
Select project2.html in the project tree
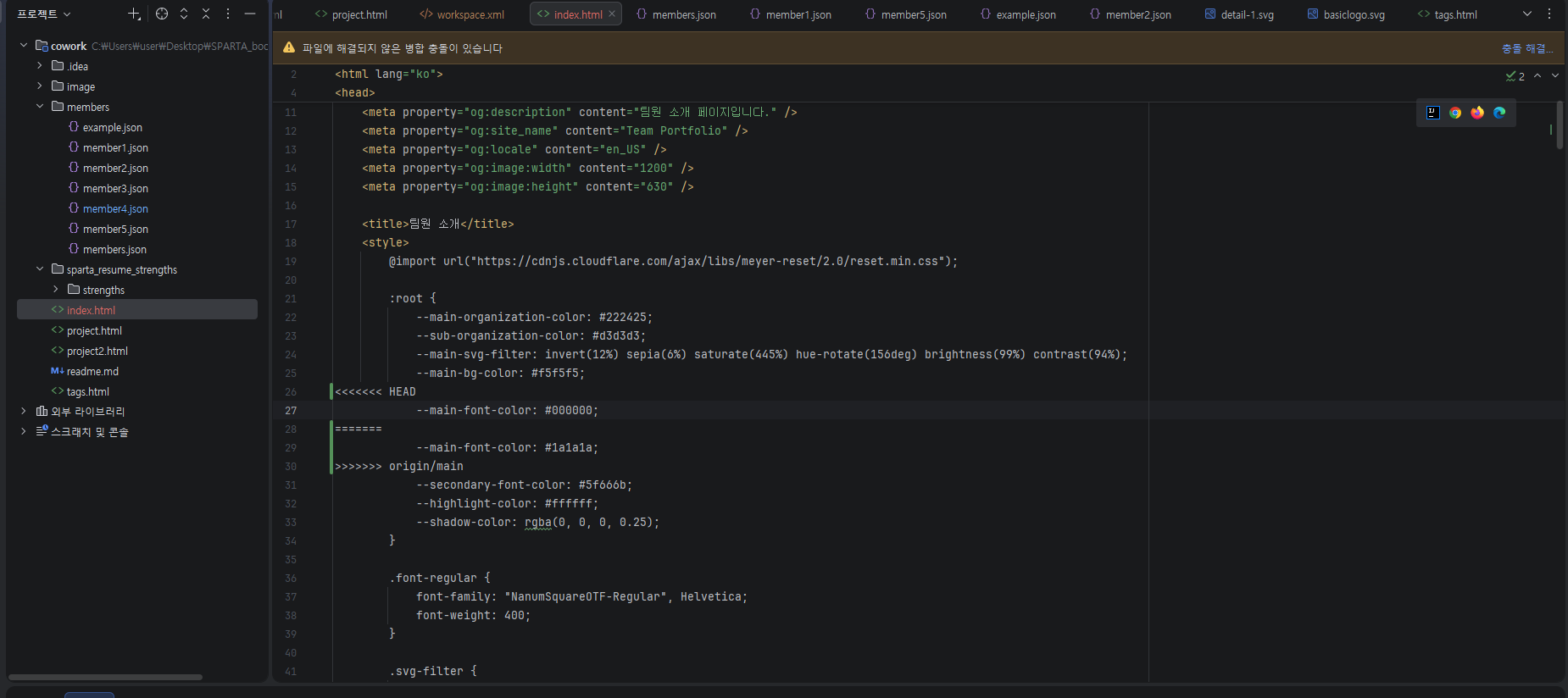click(x=97, y=351)
